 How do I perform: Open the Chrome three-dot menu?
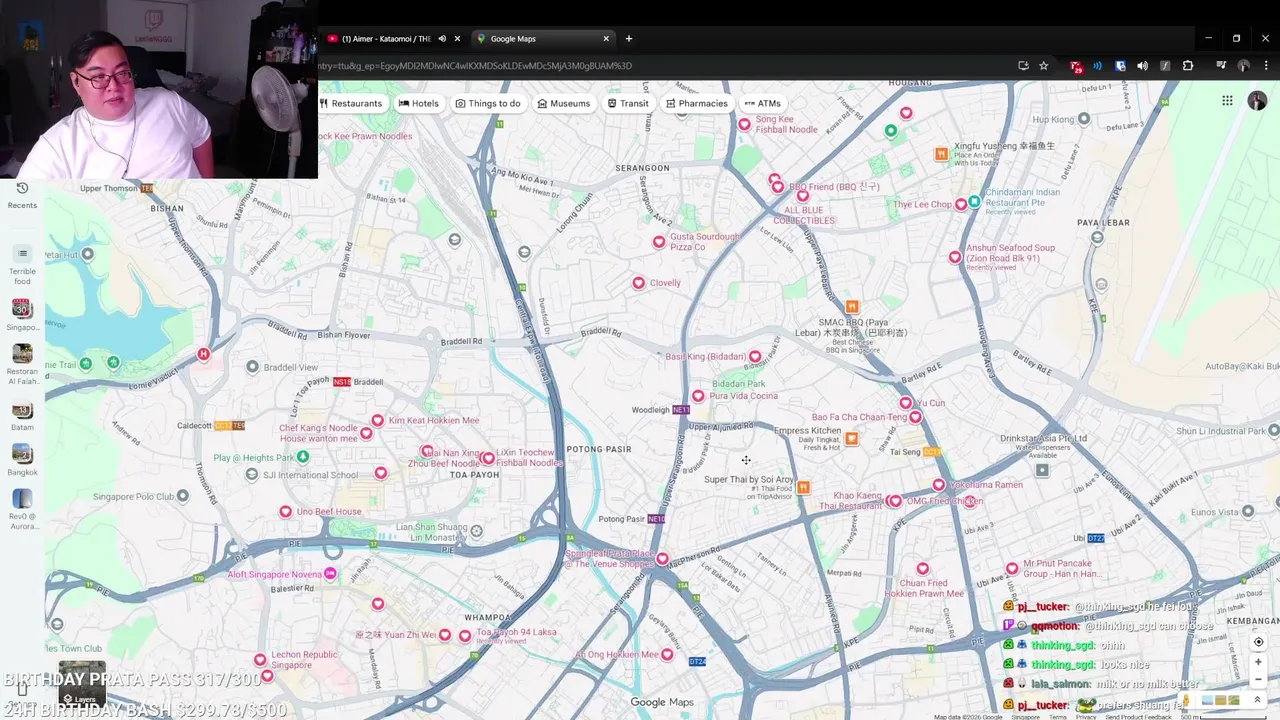click(1266, 66)
